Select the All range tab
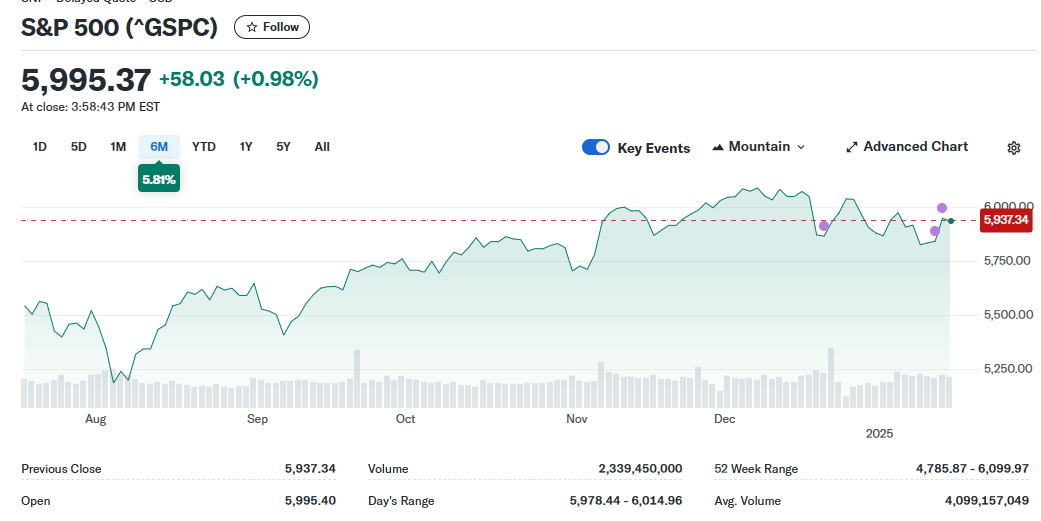Viewport: 1041px width, 521px height. [x=322, y=147]
